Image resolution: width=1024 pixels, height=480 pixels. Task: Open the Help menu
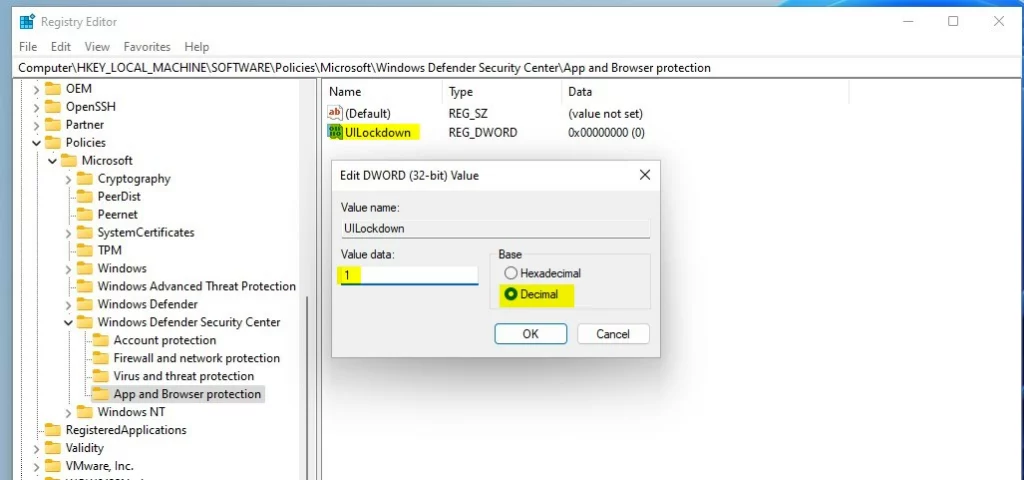click(x=197, y=47)
